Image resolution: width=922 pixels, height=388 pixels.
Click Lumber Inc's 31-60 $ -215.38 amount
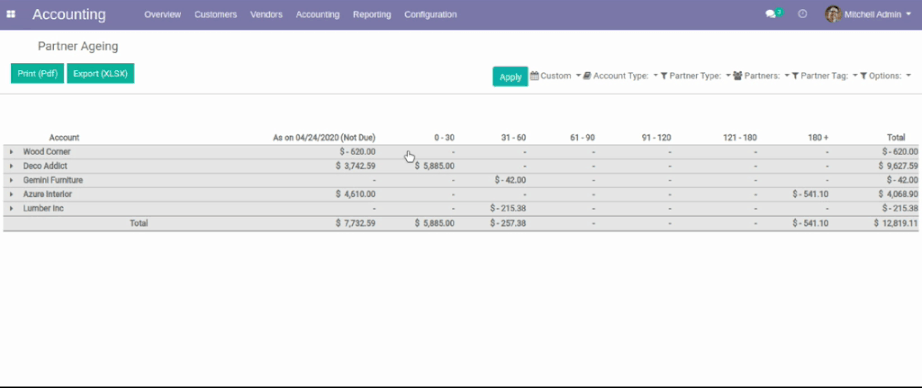point(508,208)
